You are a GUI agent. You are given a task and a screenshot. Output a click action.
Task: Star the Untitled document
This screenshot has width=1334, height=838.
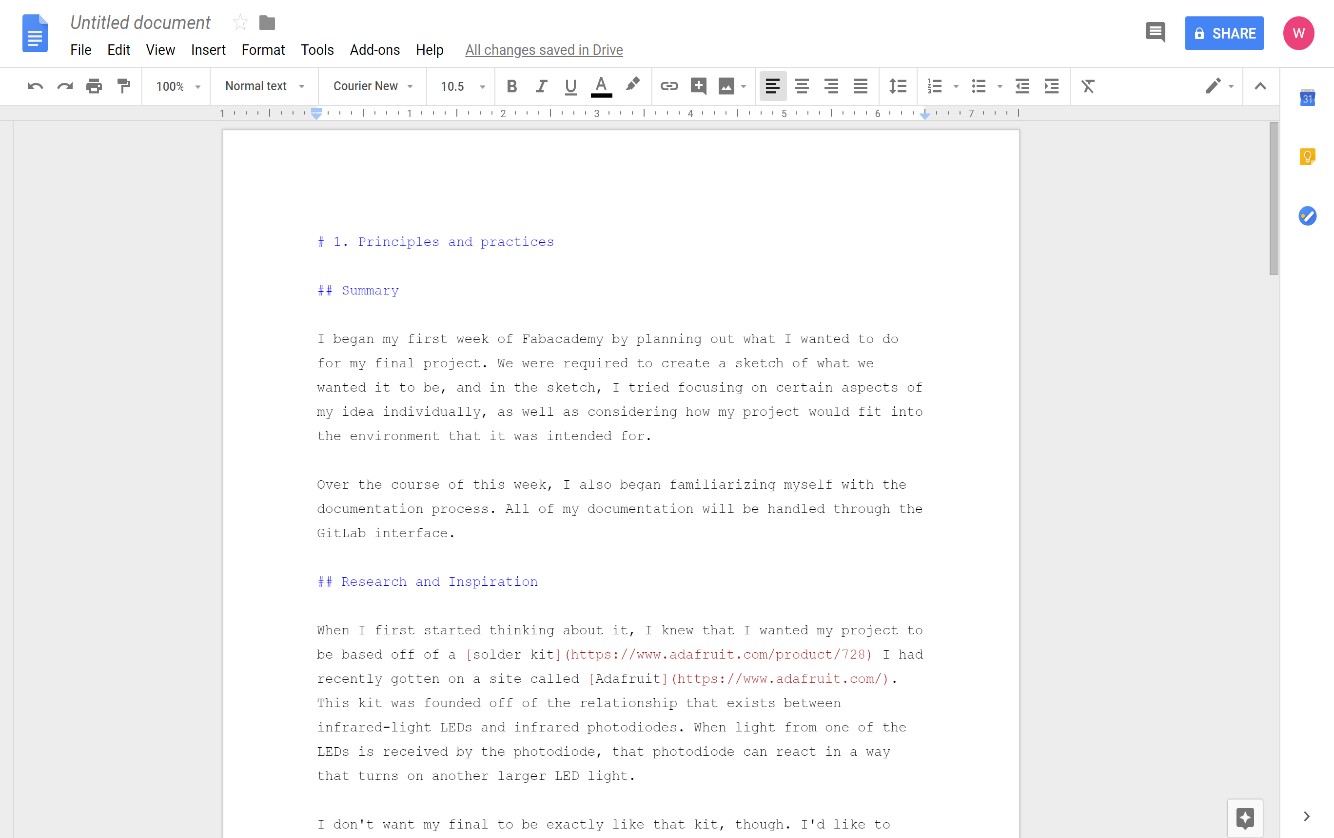tap(240, 22)
